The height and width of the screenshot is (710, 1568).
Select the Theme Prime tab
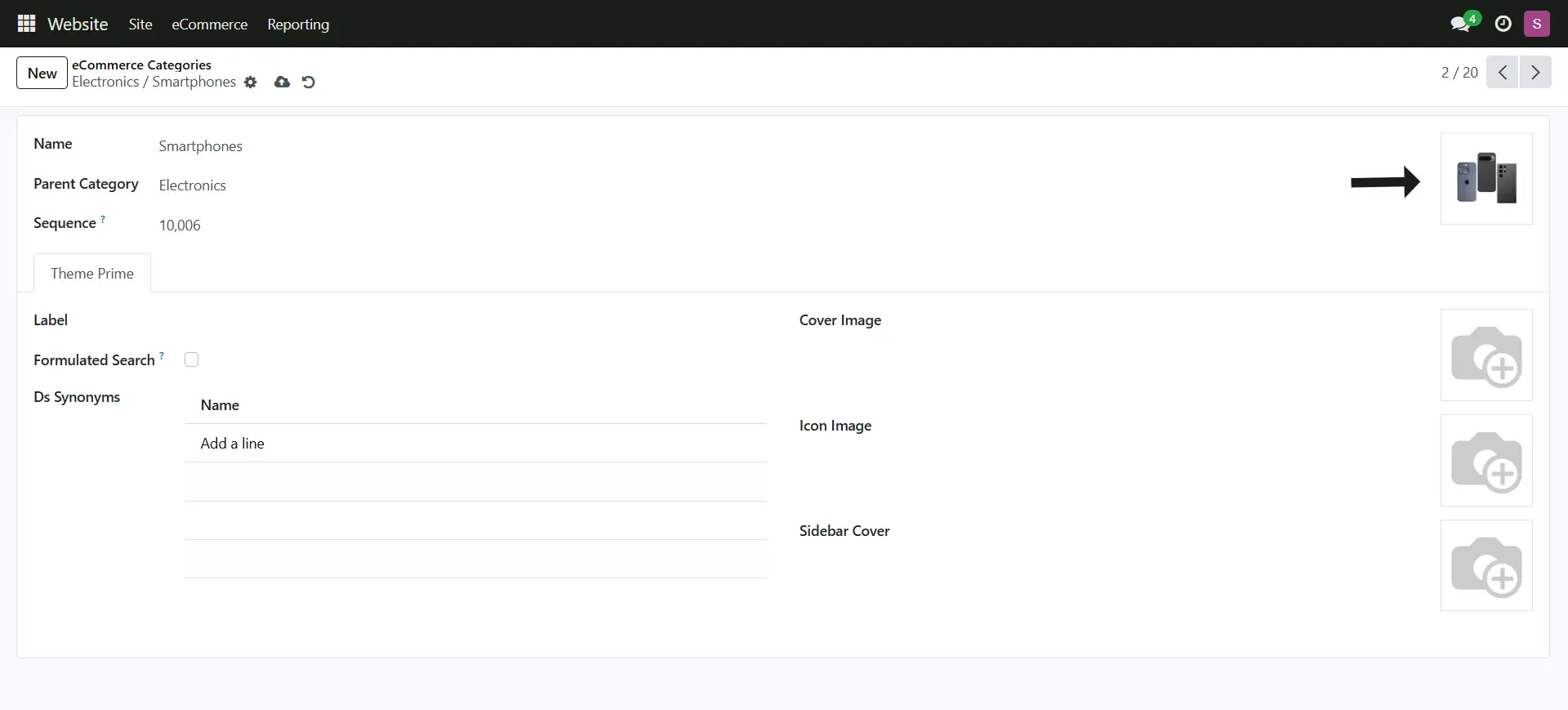click(x=92, y=274)
